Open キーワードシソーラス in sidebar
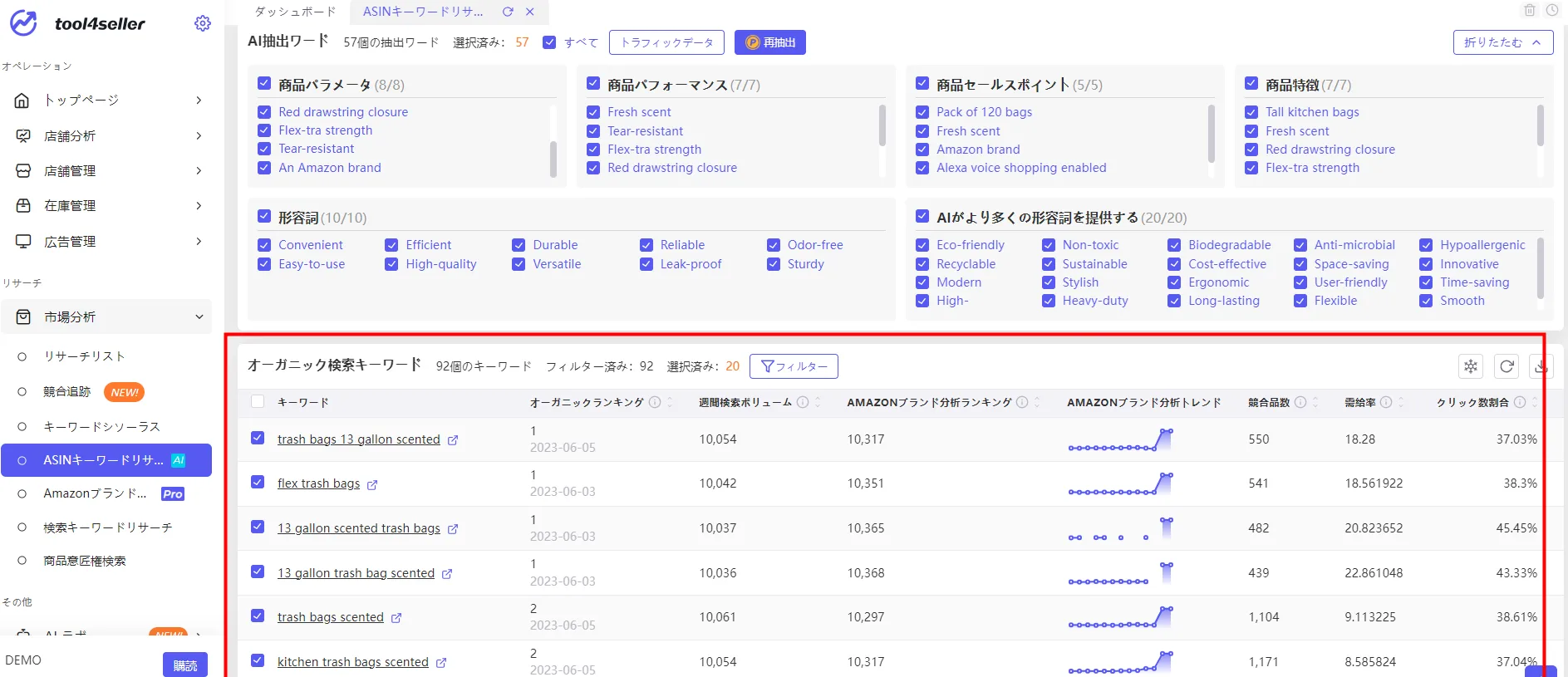Image resolution: width=1568 pixels, height=677 pixels. pyautogui.click(x=101, y=426)
